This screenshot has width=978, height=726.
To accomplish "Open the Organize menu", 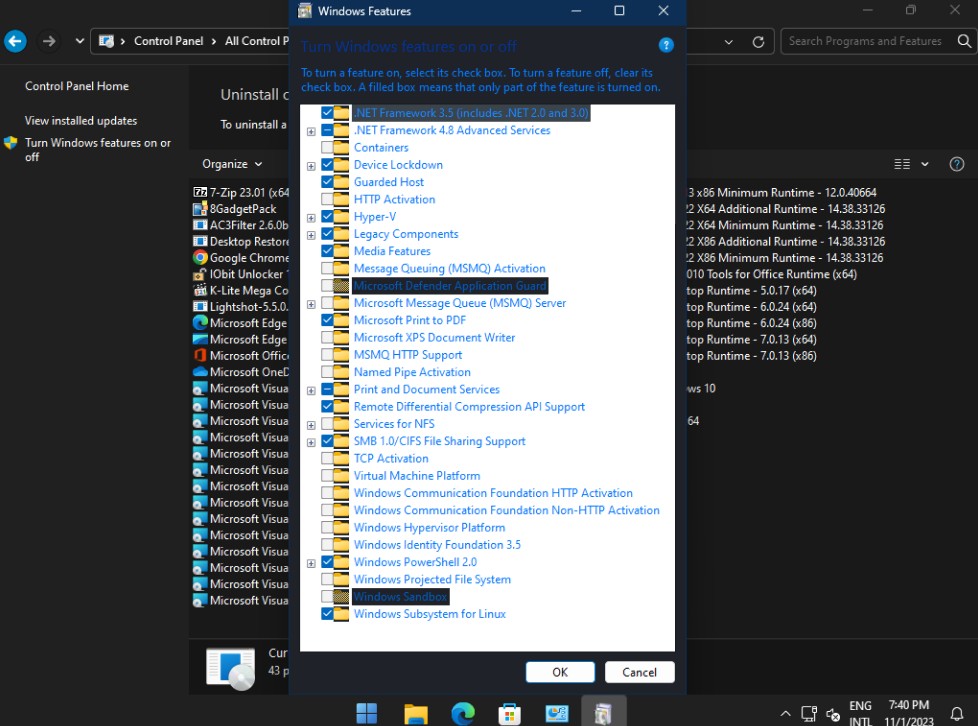I will (x=231, y=164).
